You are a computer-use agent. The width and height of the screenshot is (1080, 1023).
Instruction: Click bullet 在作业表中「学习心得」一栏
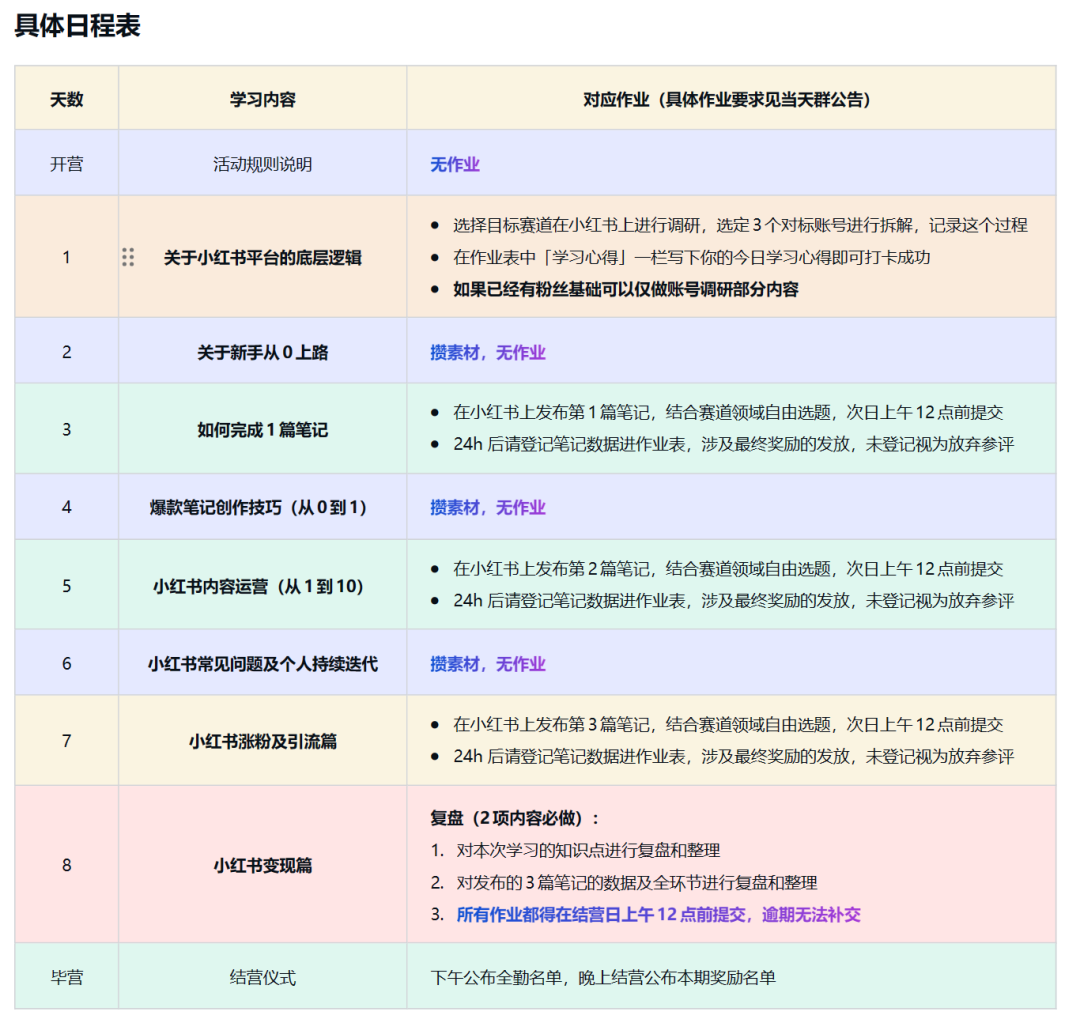[692, 257]
